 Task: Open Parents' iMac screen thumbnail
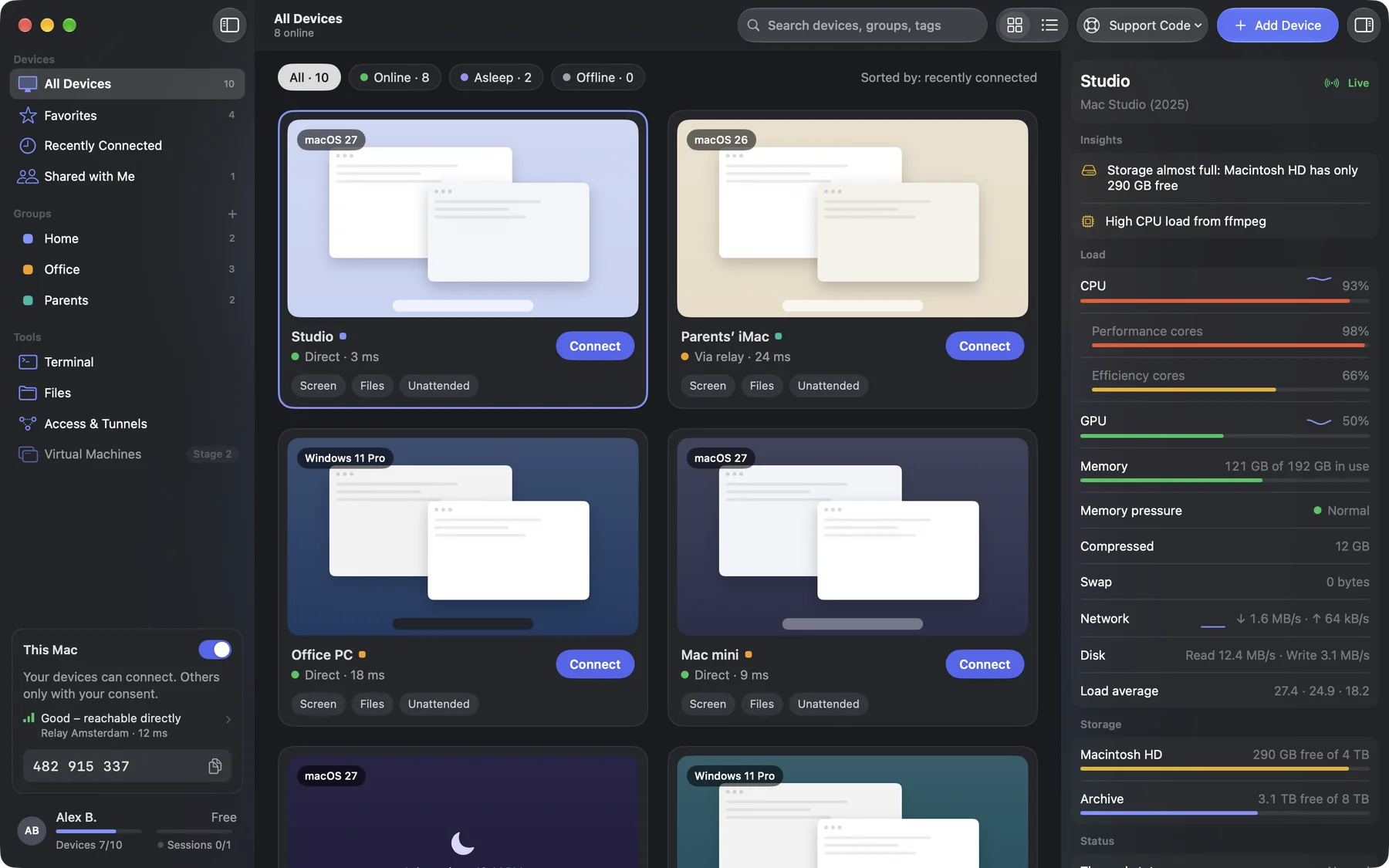[852, 218]
